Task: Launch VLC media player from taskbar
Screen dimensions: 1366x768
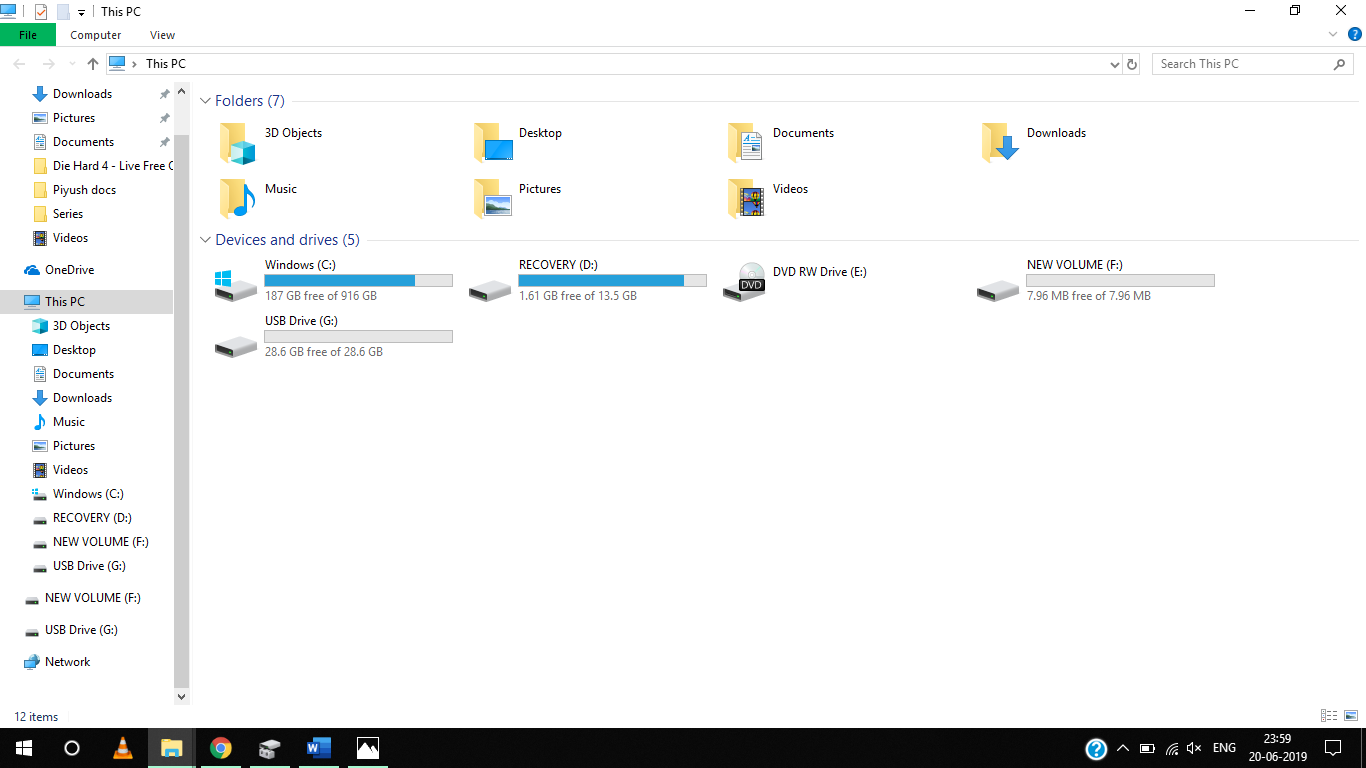Action: pos(123,748)
